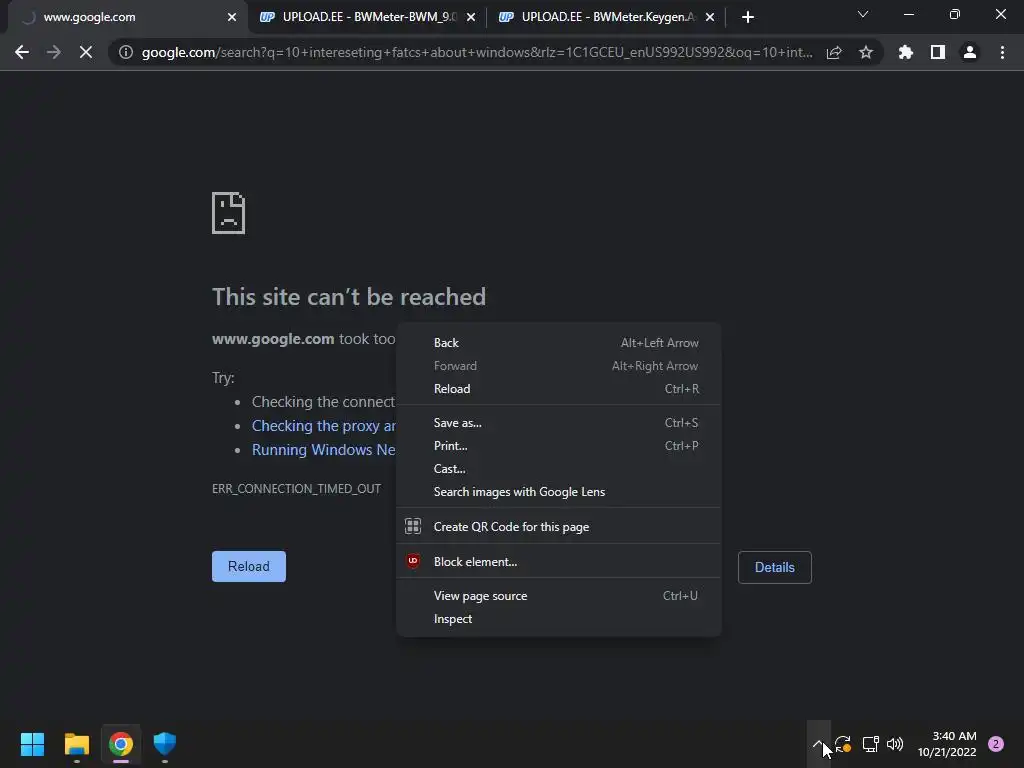Go back using the browser back arrow

pos(22,52)
